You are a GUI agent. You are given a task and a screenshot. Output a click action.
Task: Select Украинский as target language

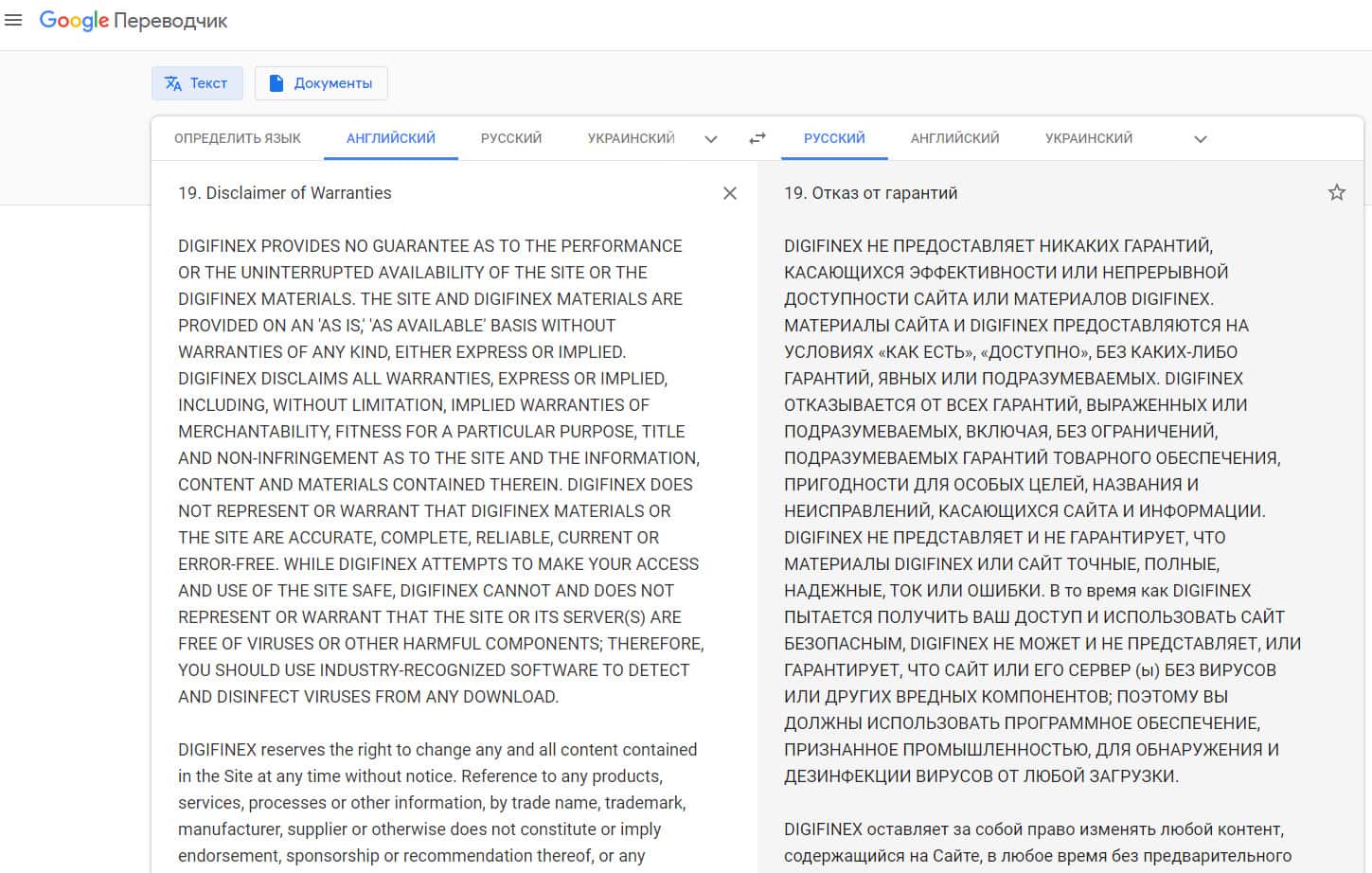click(x=1089, y=138)
